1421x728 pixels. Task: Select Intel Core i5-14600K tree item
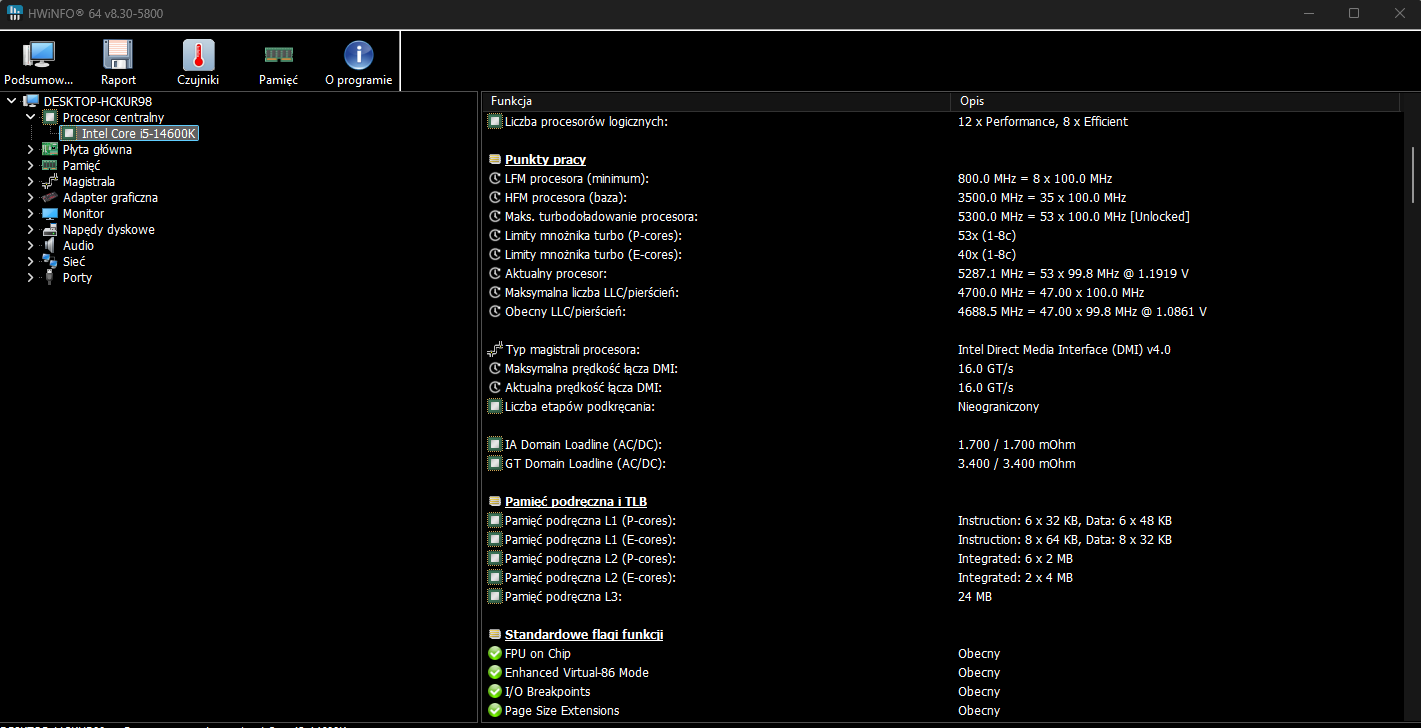(x=139, y=134)
